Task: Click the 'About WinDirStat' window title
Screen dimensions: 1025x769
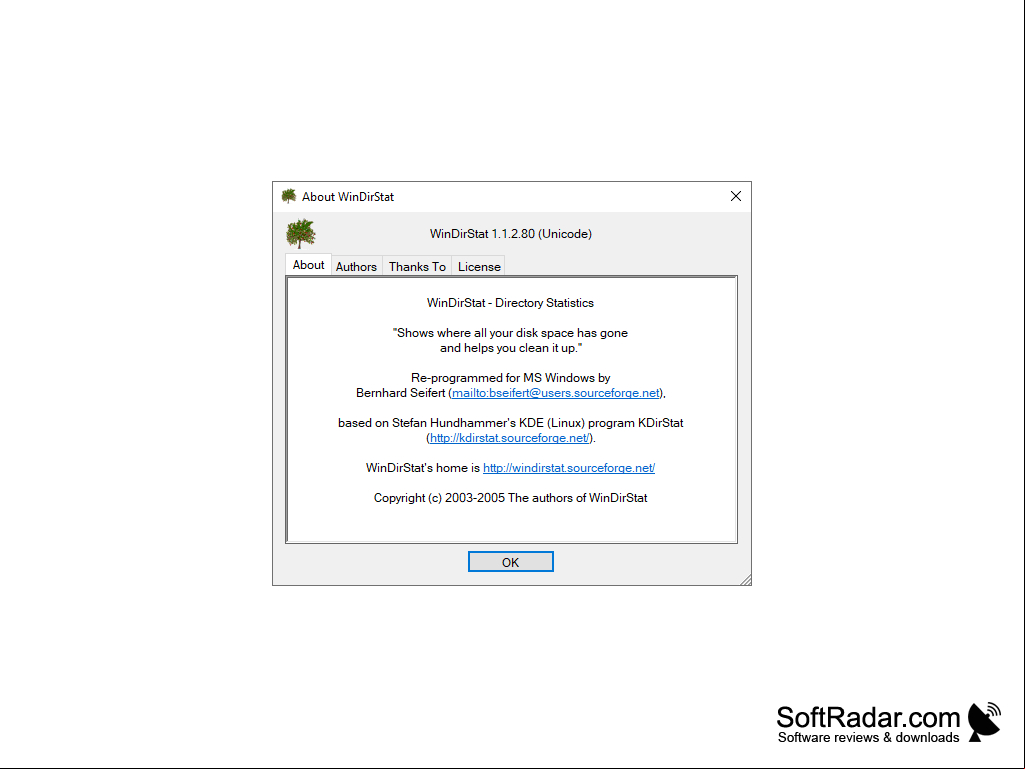Action: 348,197
